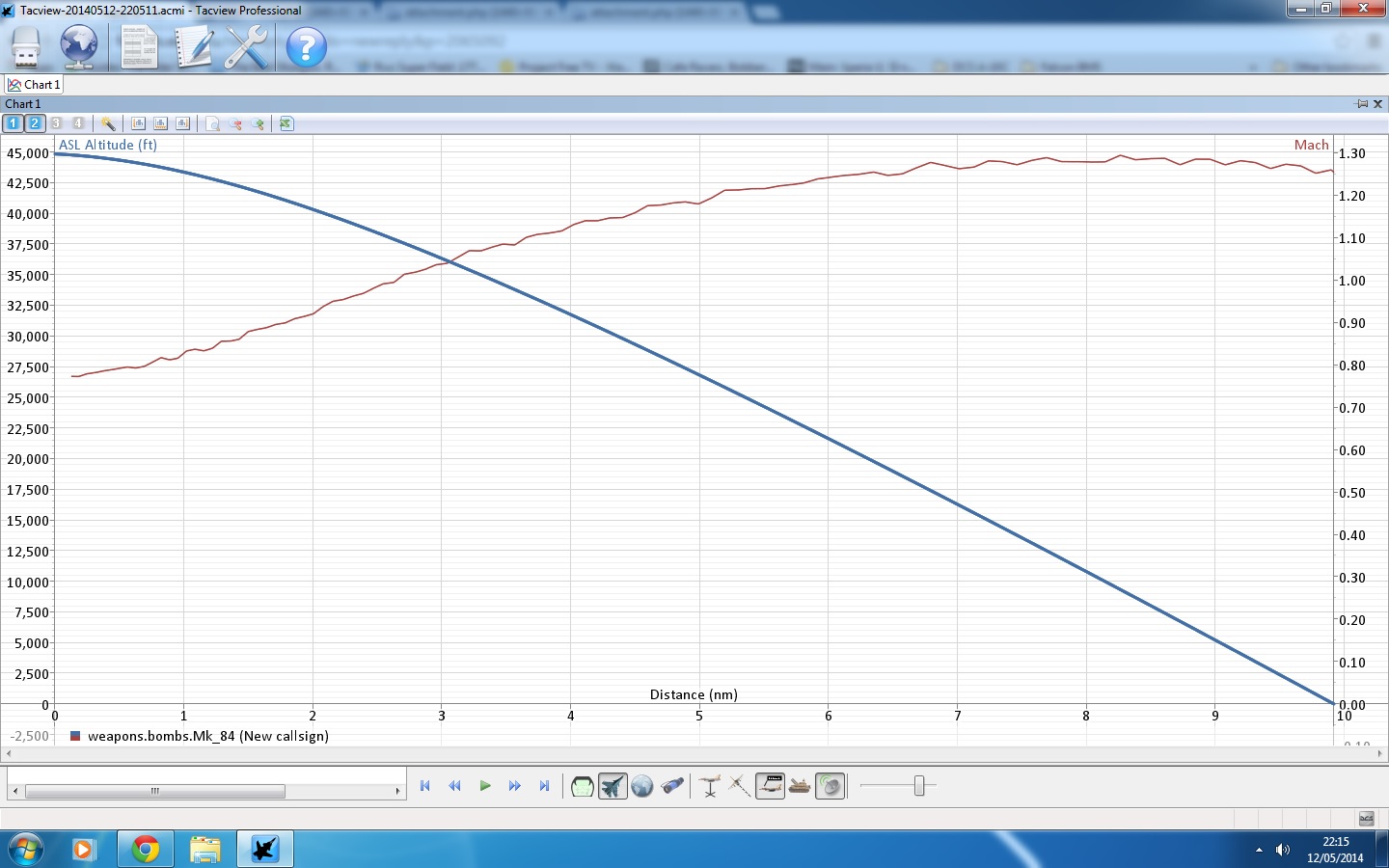The width and height of the screenshot is (1389, 868).
Task: Skip to end of recording
Action: tap(544, 786)
